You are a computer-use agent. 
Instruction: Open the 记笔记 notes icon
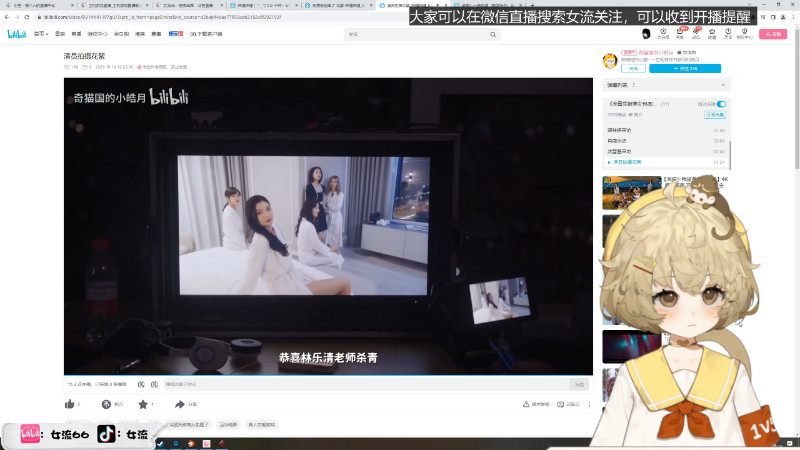pos(560,404)
